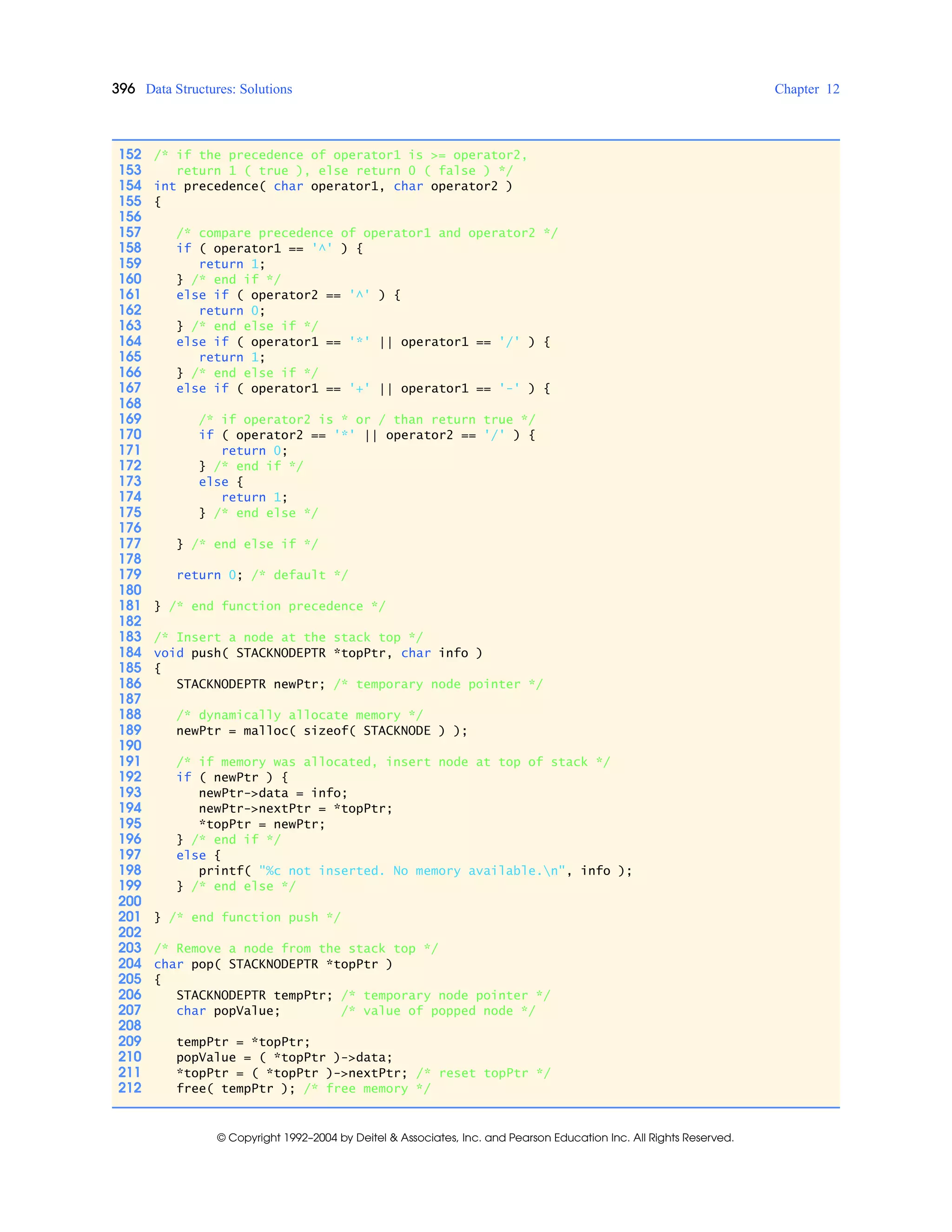The width and height of the screenshot is (952, 1232).
Task: Click 'newPtr->data = info;'
Action: [x=273, y=793]
